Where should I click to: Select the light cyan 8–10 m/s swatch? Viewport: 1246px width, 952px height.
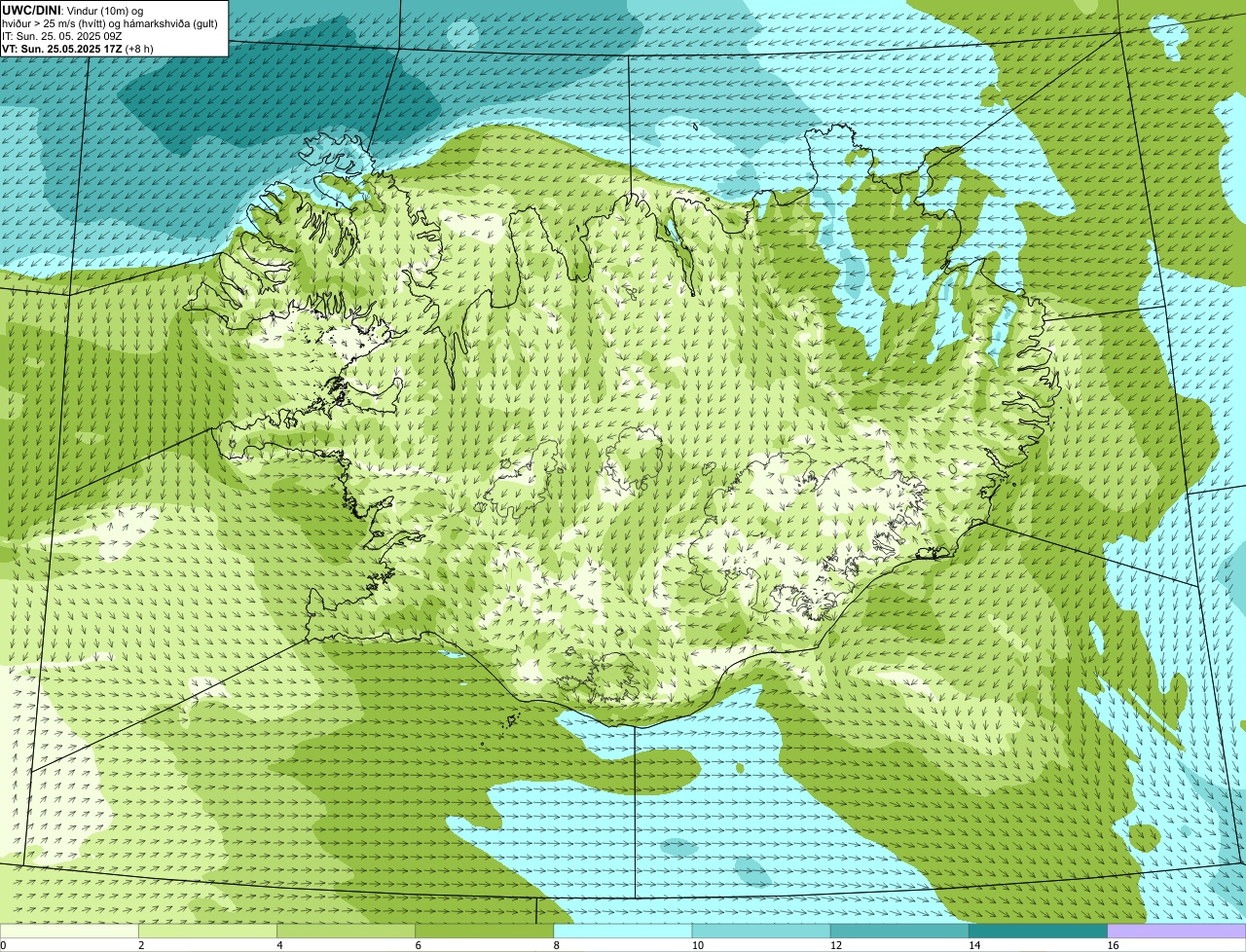(623, 932)
